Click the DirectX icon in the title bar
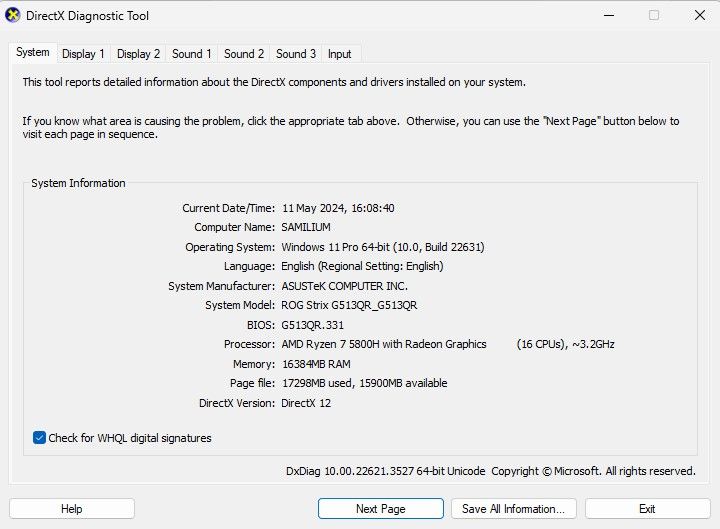Screen dimensions: 720x529 13,16
